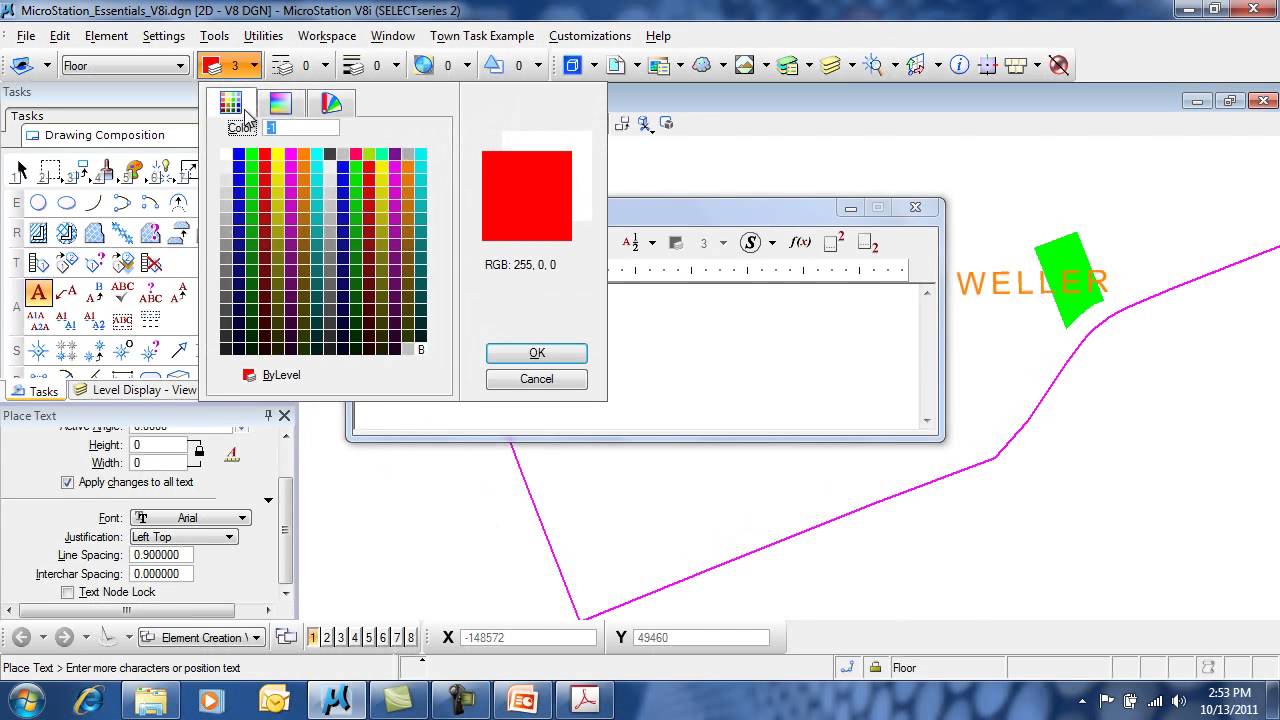Choose the Element Selection arrow tool
1280x720 pixels.
19,172
